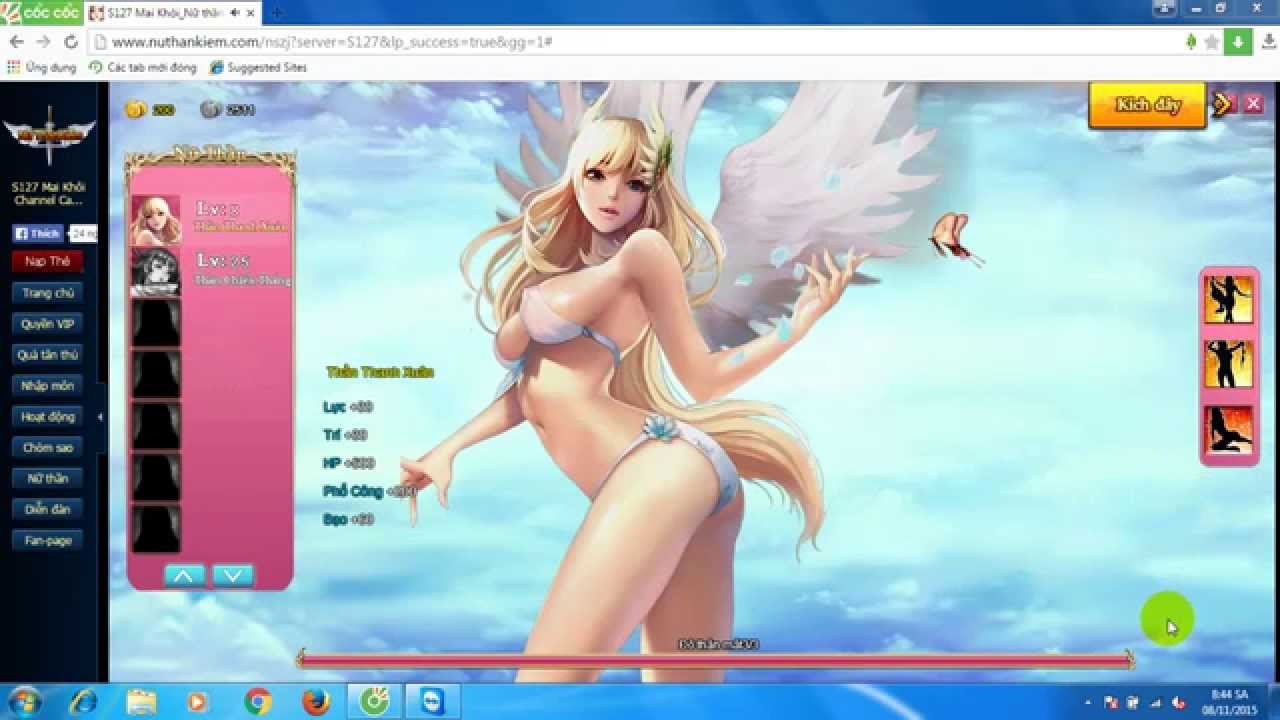The height and width of the screenshot is (720, 1280).
Task: Close the goddess panel with red X
Action: [x=1253, y=104]
